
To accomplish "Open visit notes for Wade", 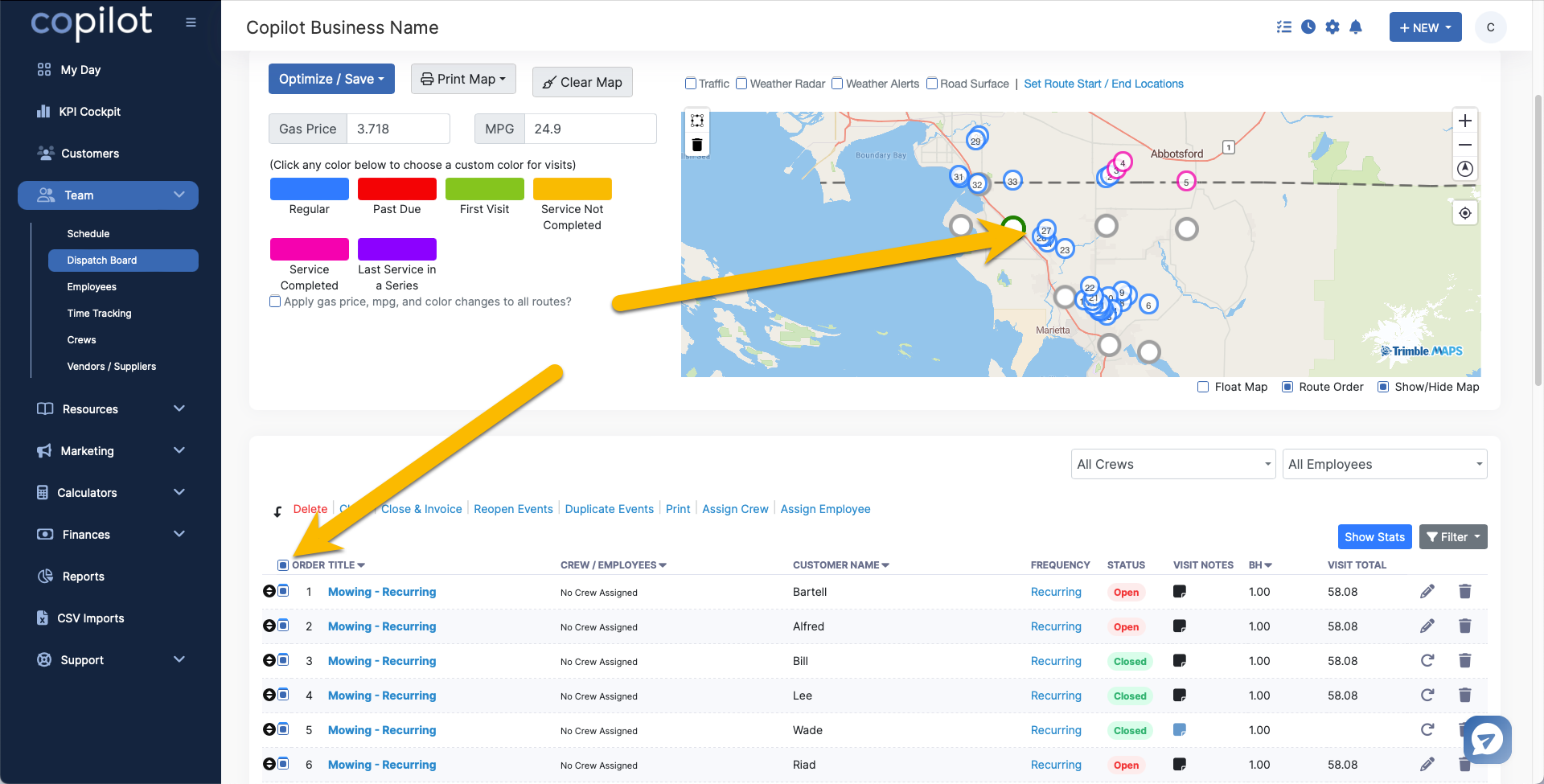I will coord(1180,730).
